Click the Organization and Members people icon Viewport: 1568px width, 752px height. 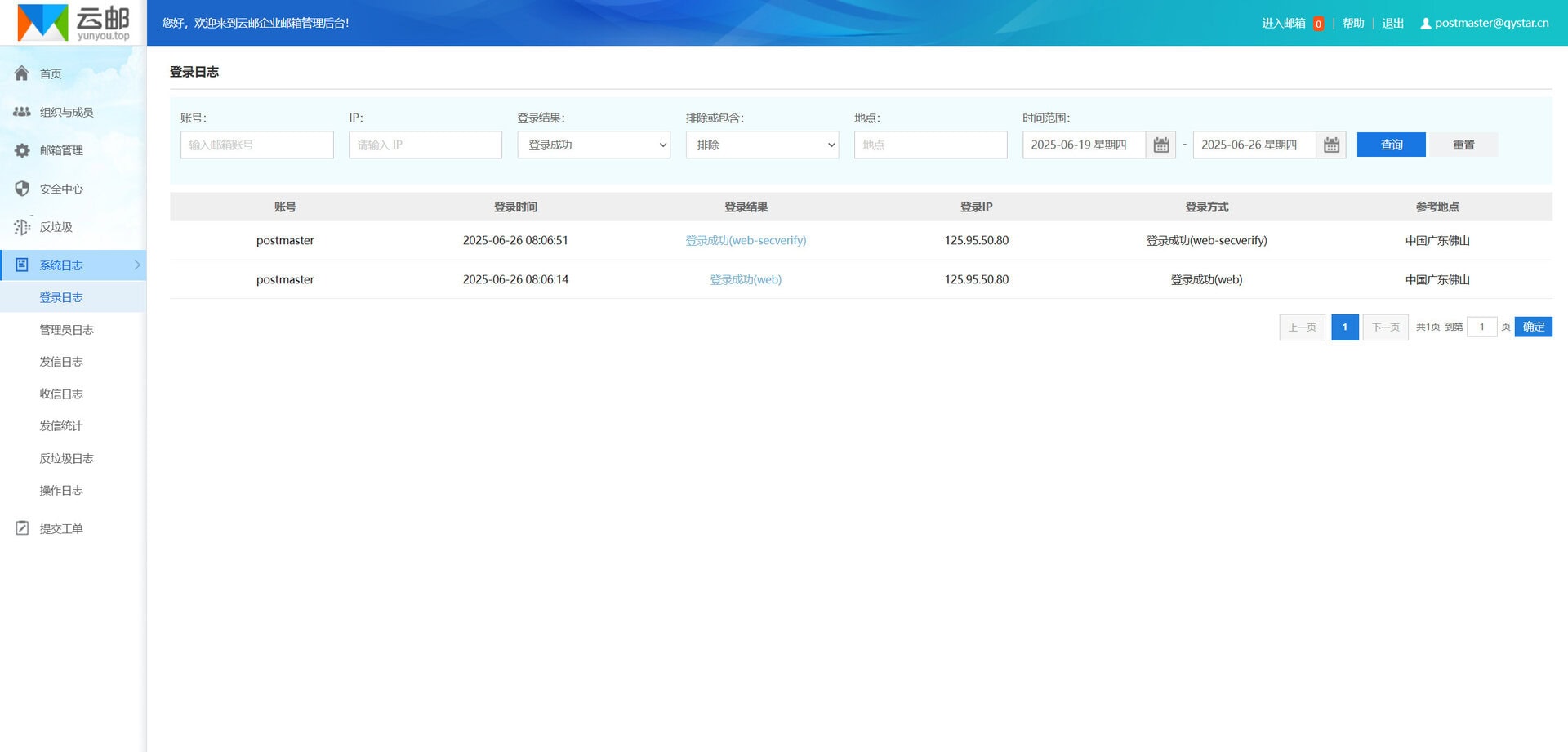pyautogui.click(x=22, y=112)
